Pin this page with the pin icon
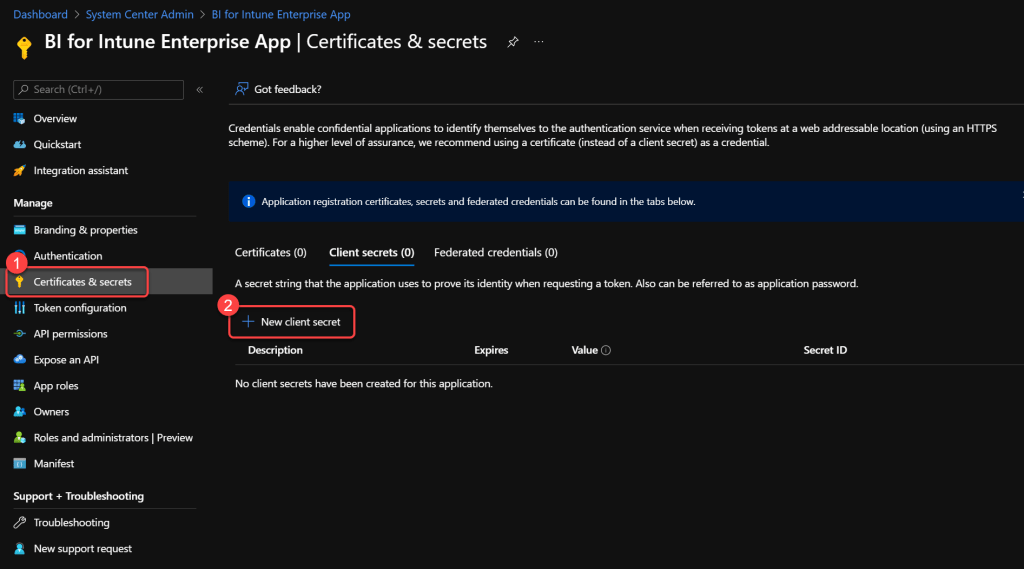This screenshot has width=1024, height=569. click(513, 43)
